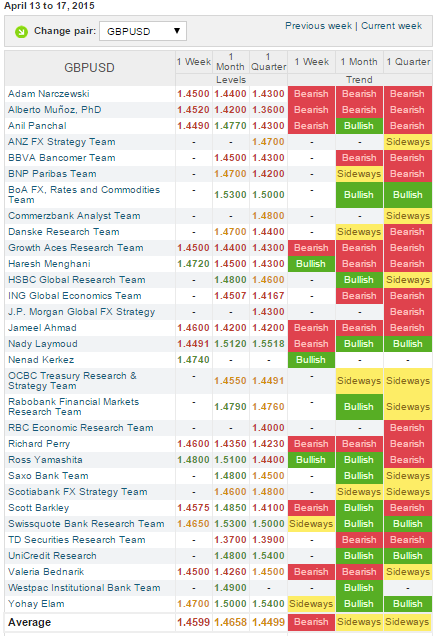This screenshot has height=636, width=441.
Task: Open BNP Paribas Team link
Action: tap(52, 174)
